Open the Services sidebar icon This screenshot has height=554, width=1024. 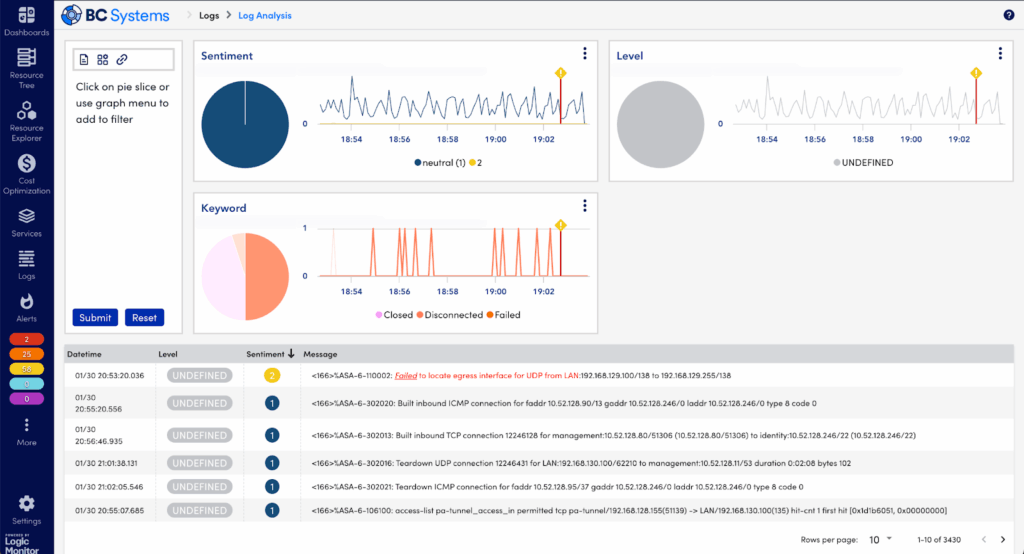(26, 216)
